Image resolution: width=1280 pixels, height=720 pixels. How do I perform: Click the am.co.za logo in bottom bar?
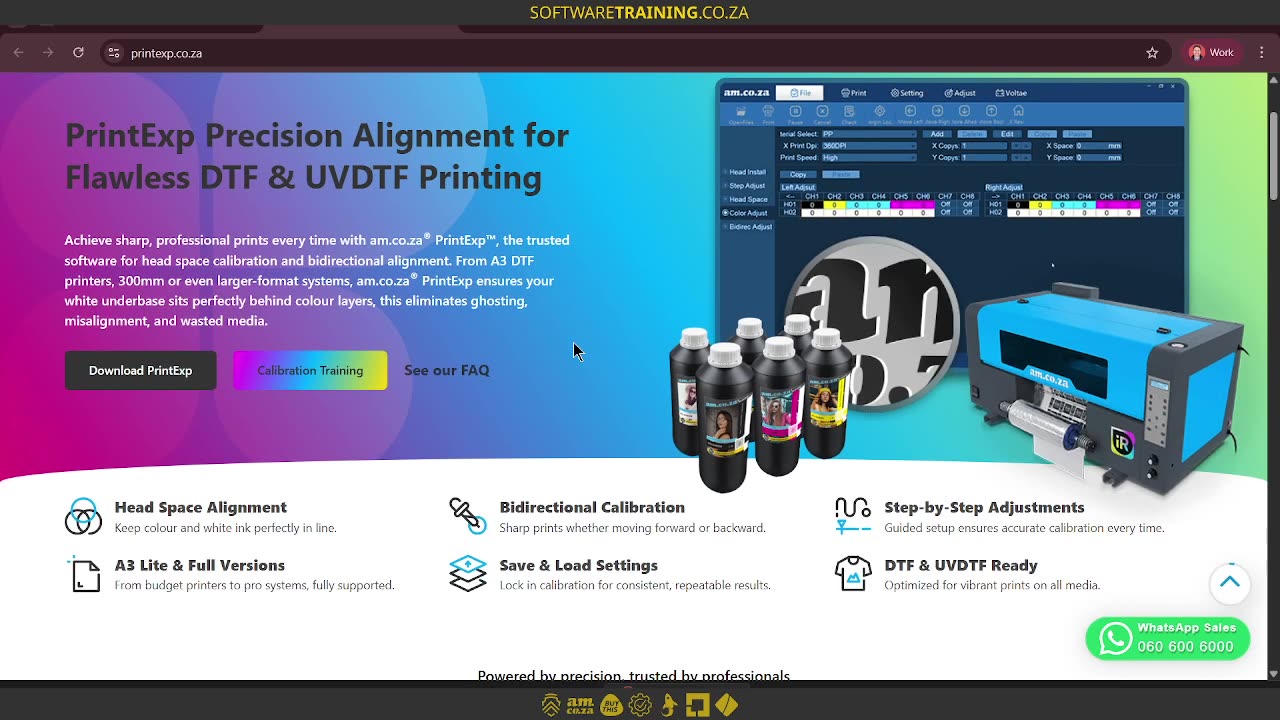tap(580, 705)
